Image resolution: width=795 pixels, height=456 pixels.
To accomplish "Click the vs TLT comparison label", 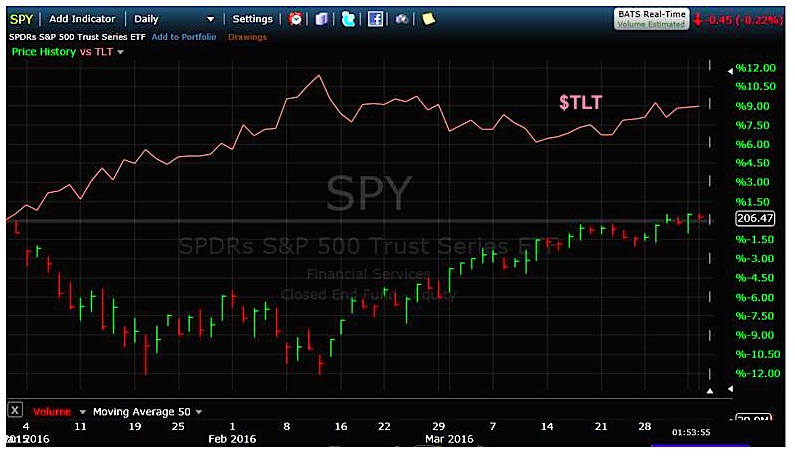I will click(96, 52).
